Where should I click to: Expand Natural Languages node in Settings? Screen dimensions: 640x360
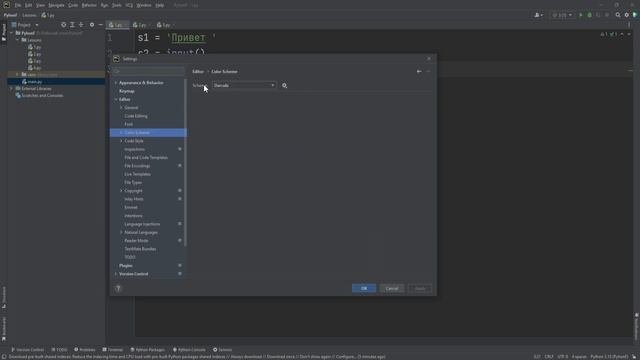(121, 233)
